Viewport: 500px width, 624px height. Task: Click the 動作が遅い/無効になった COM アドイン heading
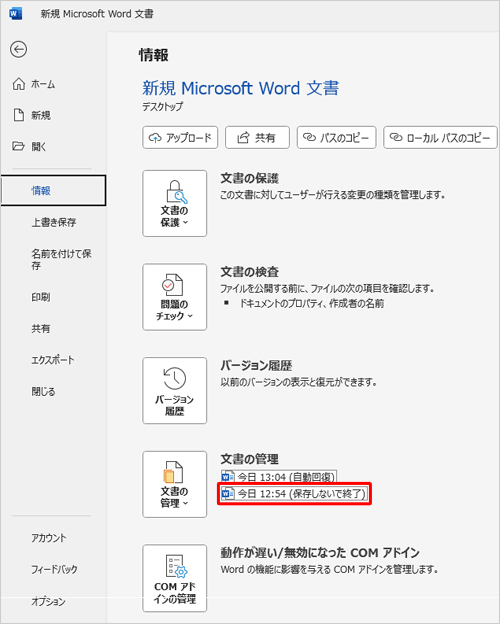(x=320, y=553)
